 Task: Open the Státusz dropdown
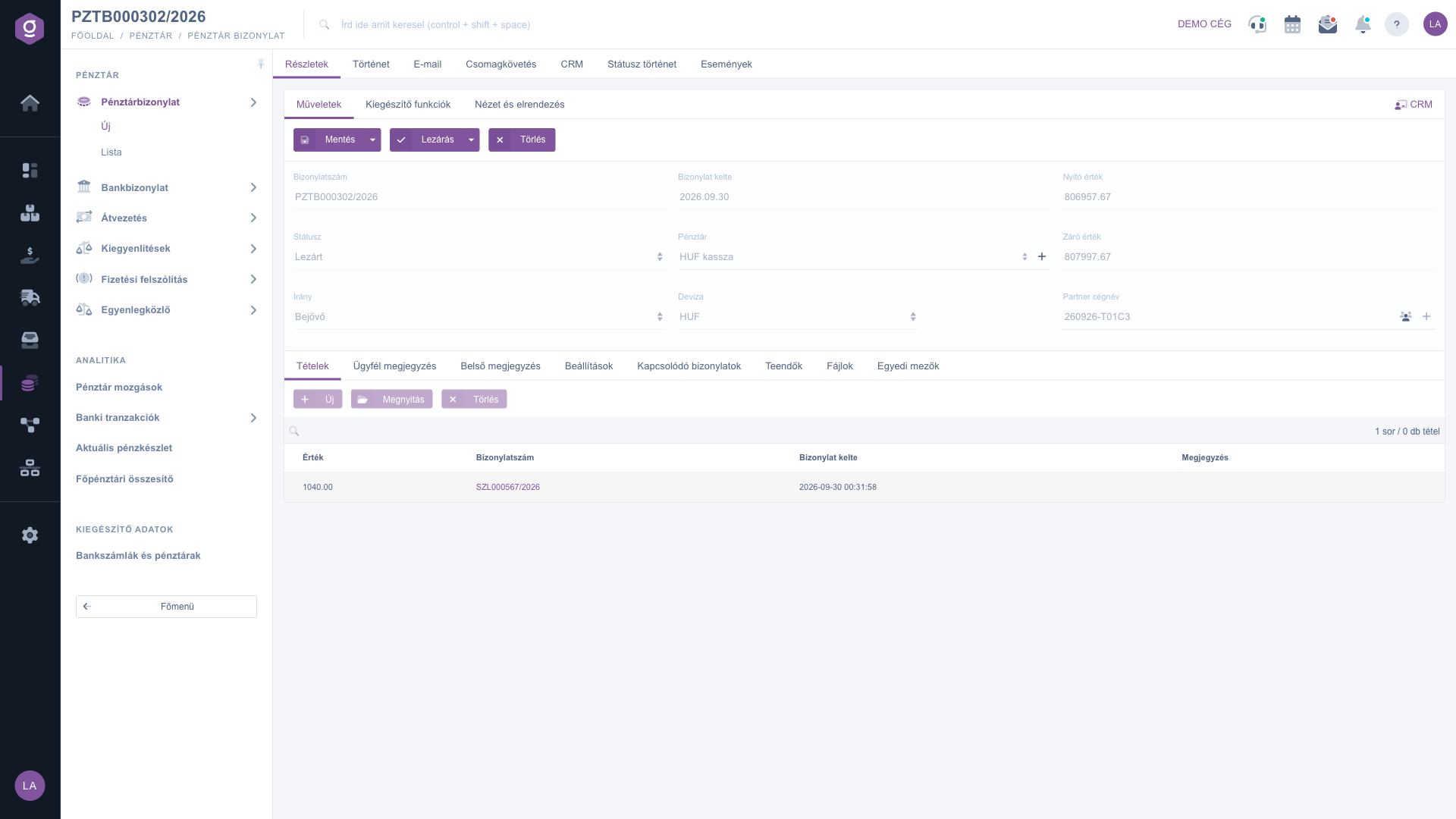[479, 257]
